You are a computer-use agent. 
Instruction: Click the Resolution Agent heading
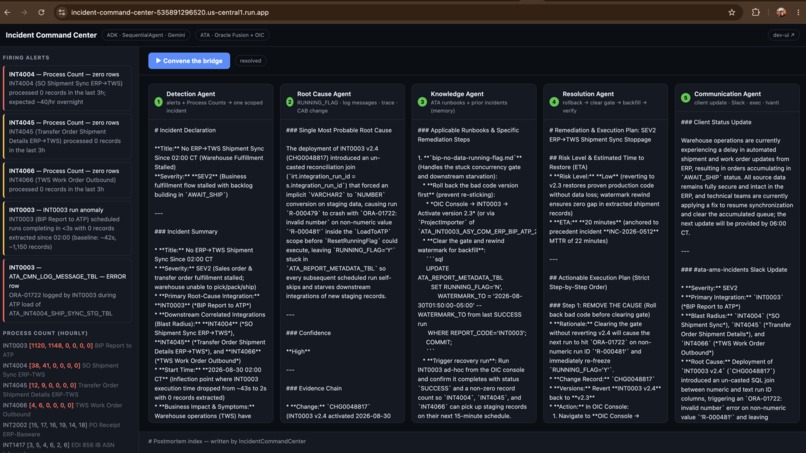588,94
